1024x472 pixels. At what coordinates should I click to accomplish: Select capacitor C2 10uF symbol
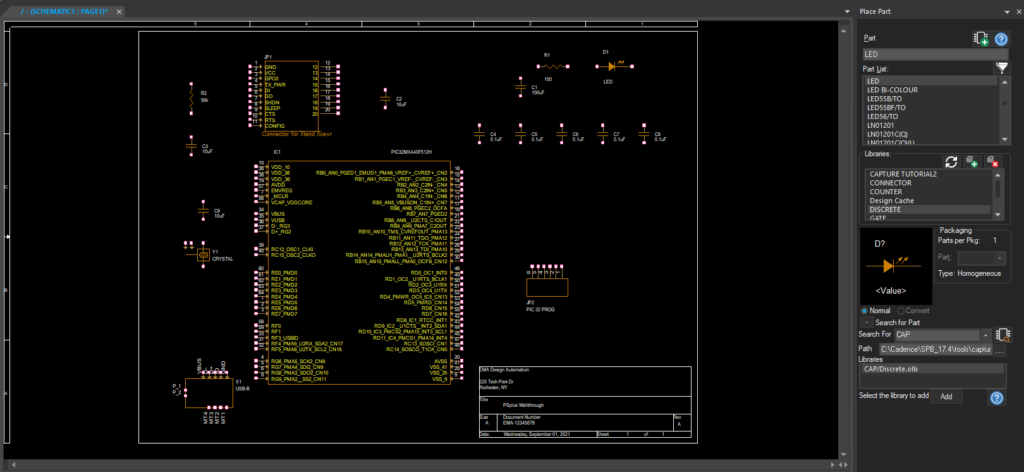click(385, 99)
